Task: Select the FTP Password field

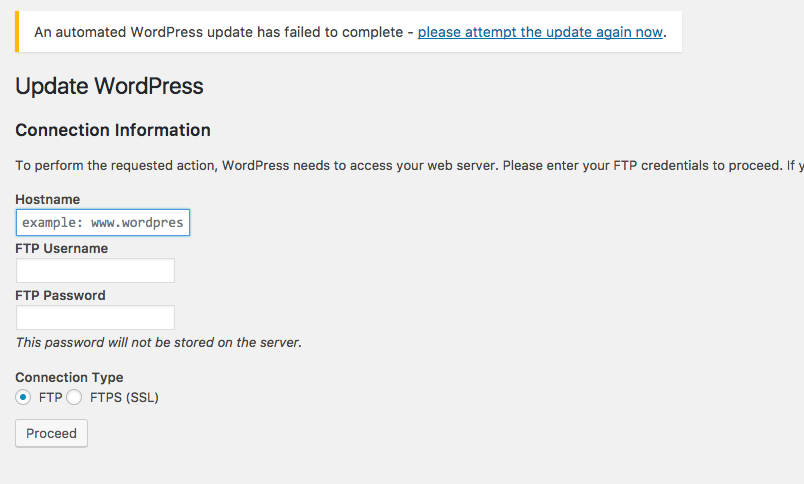Action: 95,318
